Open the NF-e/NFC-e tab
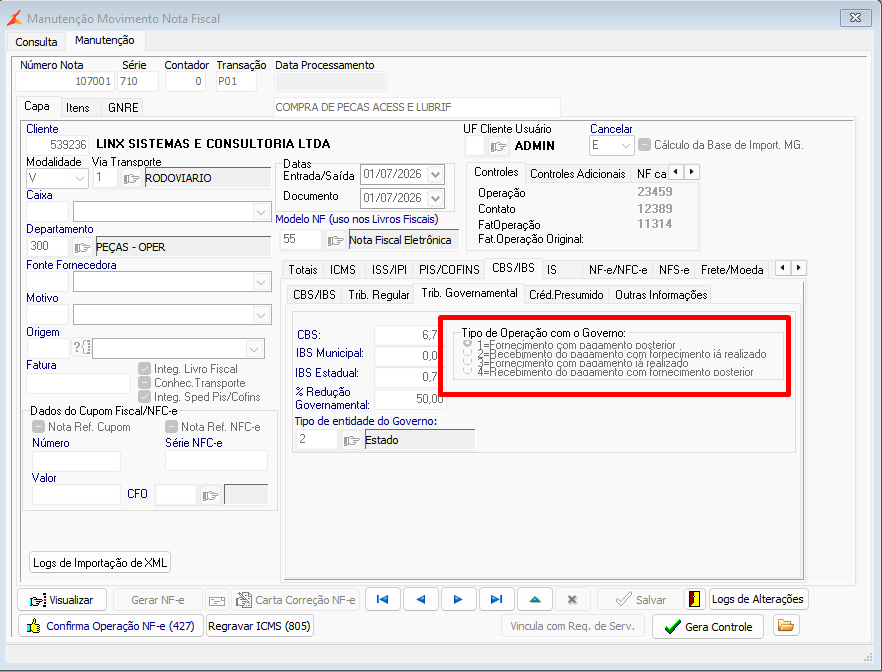882x672 pixels. 618,270
